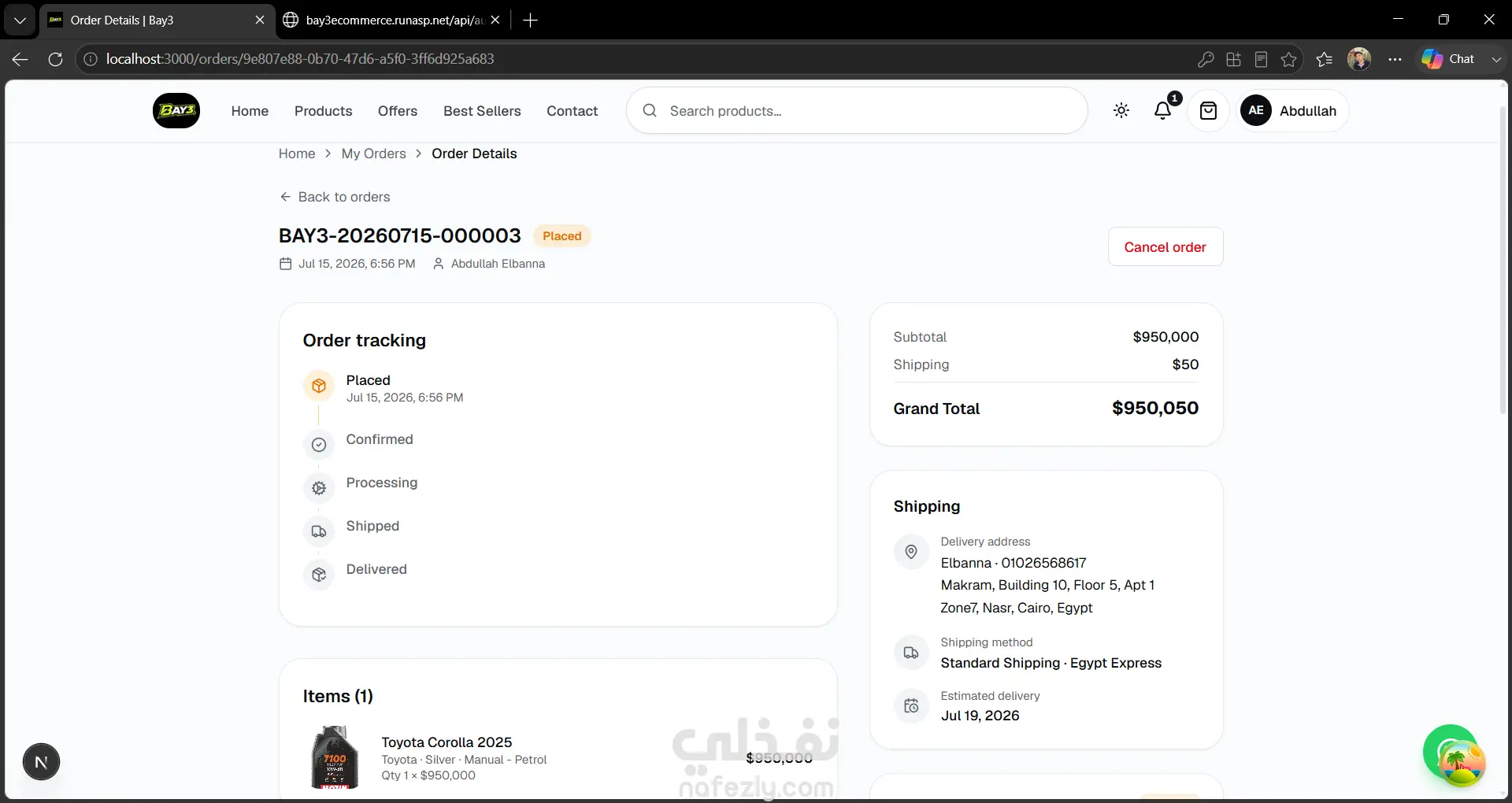
Task: Click the Home breadcrumb link
Action: (x=297, y=154)
